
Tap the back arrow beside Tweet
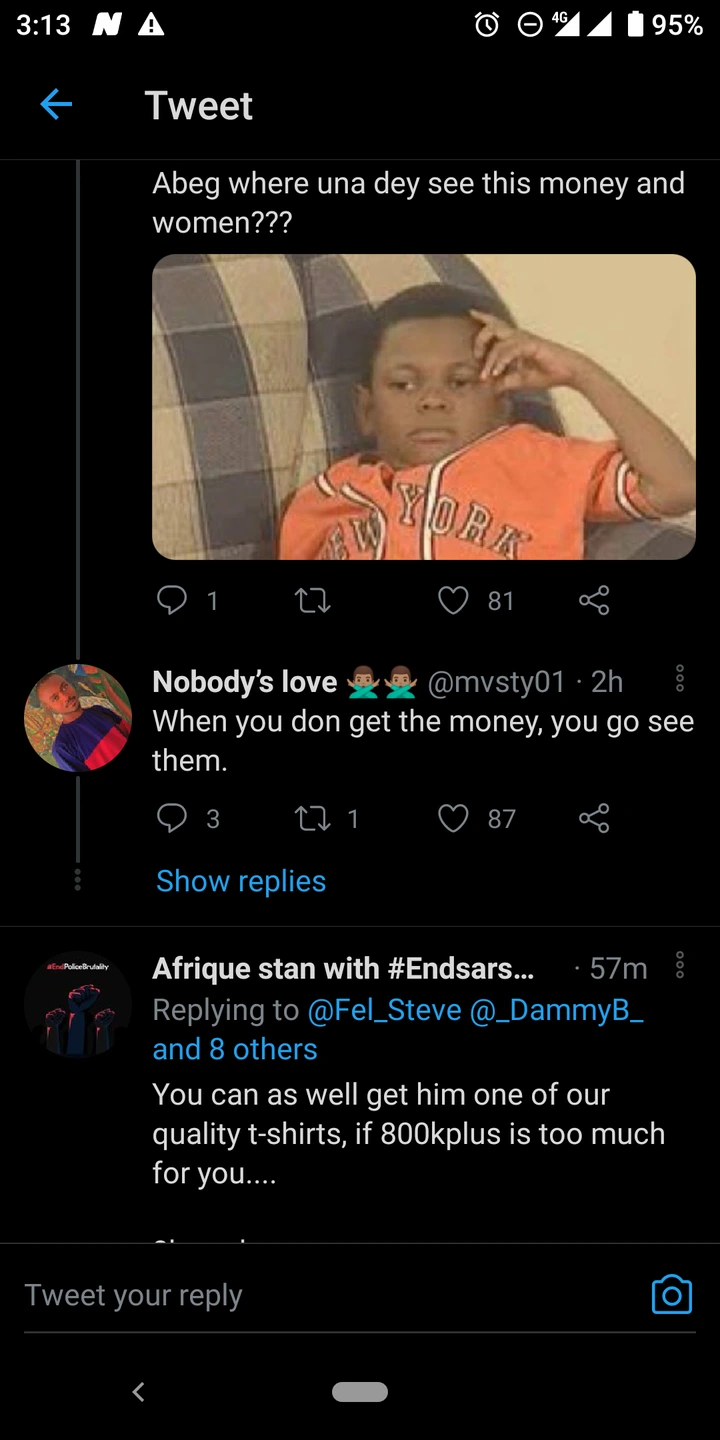coord(56,105)
